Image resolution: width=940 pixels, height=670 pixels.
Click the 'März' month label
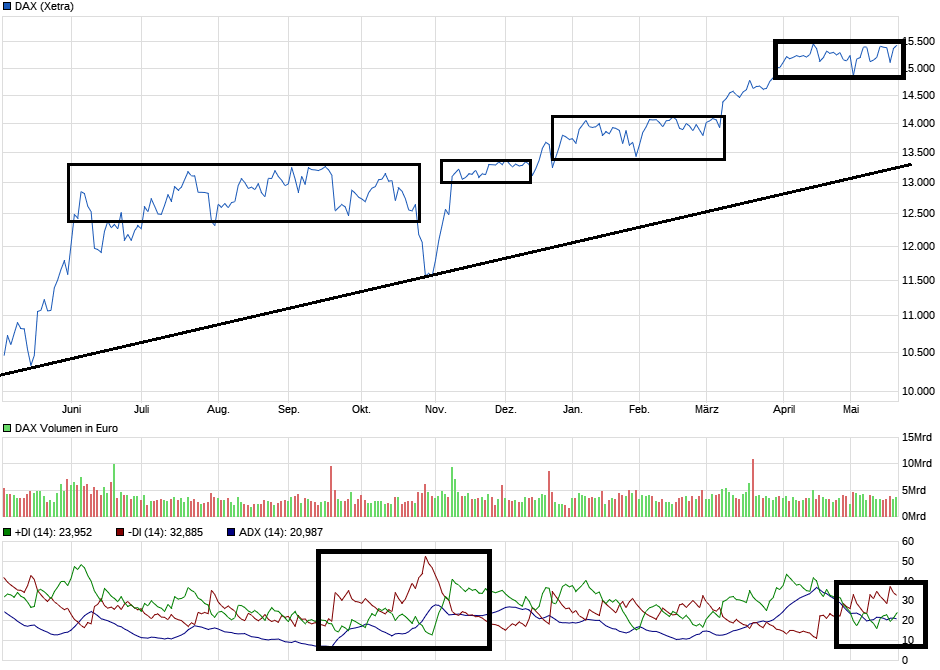click(x=707, y=409)
